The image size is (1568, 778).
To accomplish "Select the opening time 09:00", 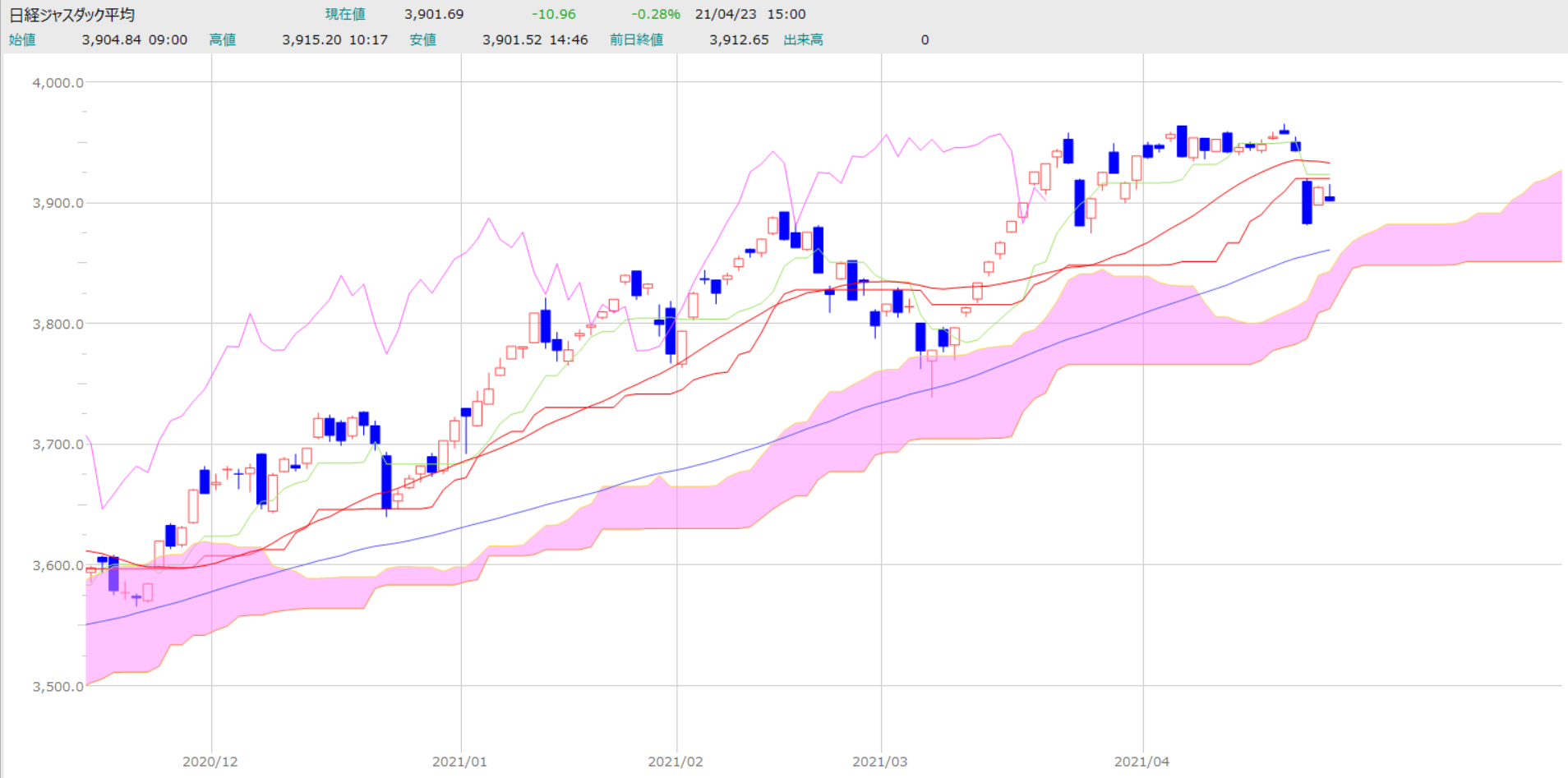I will click(168, 40).
